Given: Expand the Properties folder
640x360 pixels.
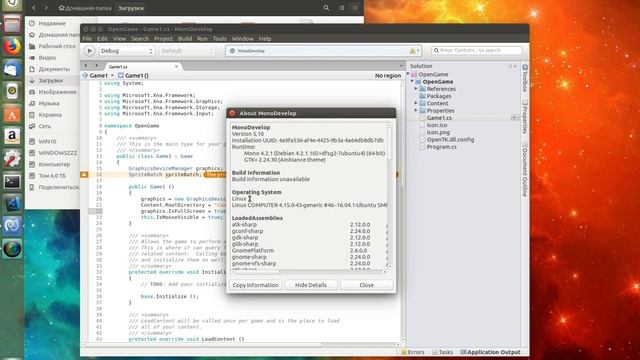Looking at the screenshot, I should coord(416,110).
